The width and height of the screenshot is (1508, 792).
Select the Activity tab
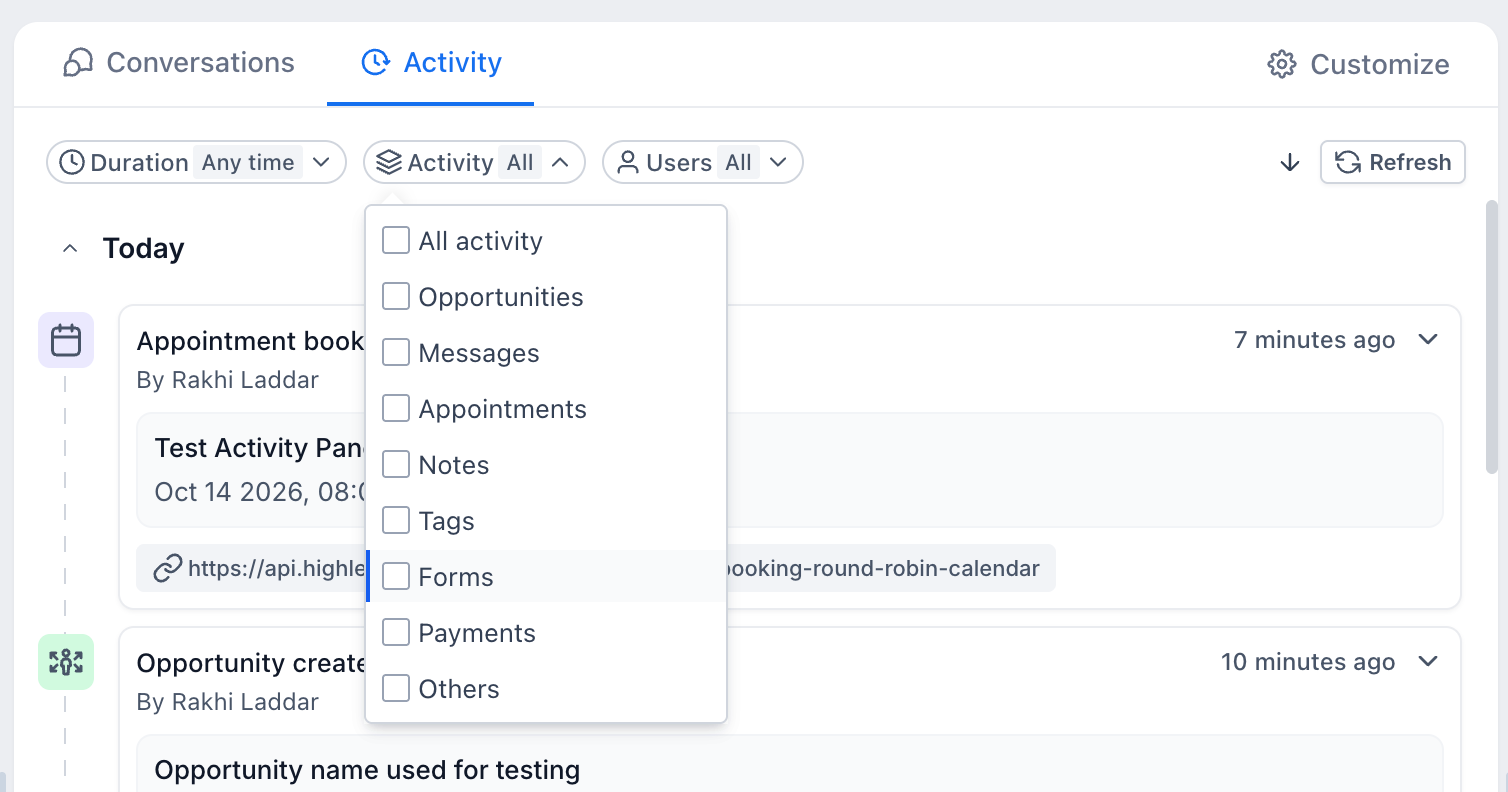point(431,63)
